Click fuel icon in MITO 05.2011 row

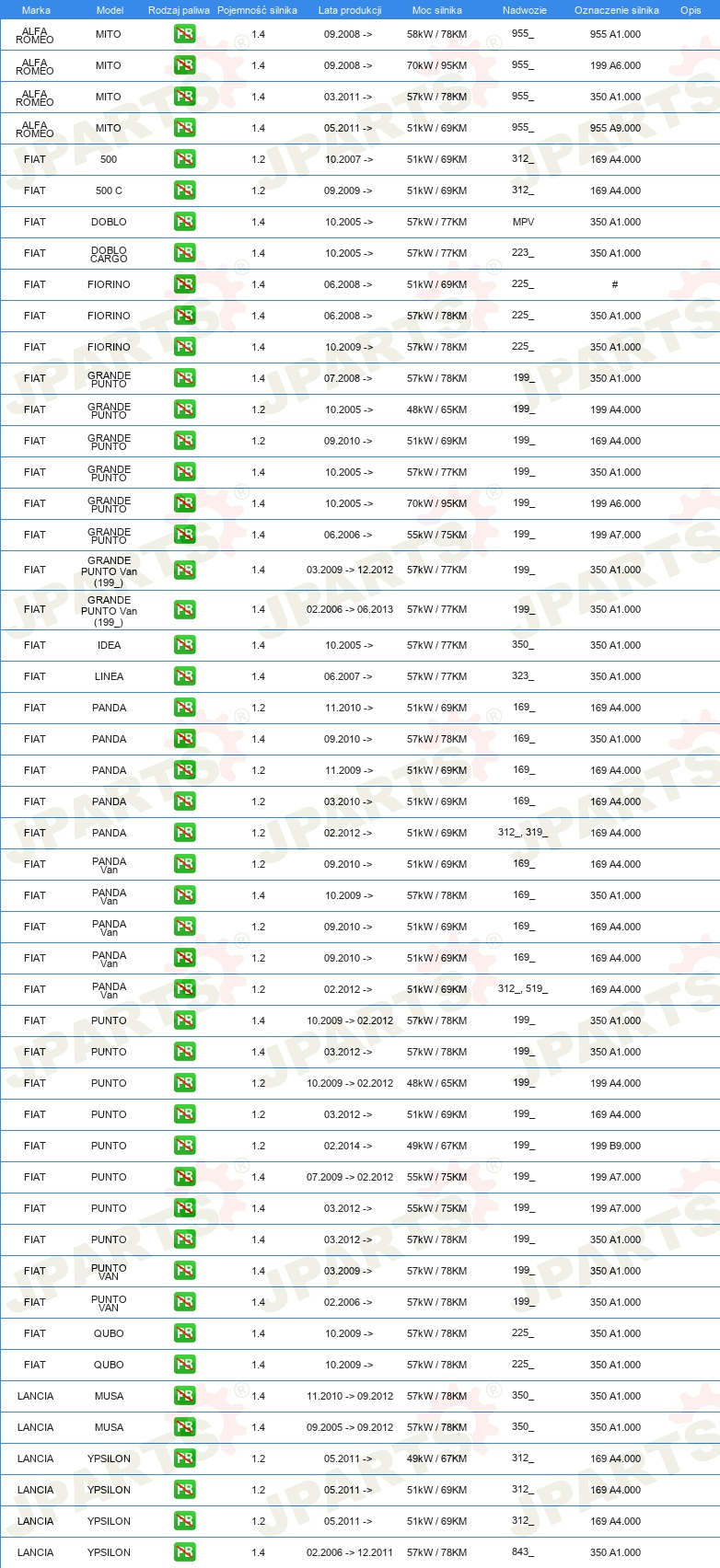click(184, 128)
